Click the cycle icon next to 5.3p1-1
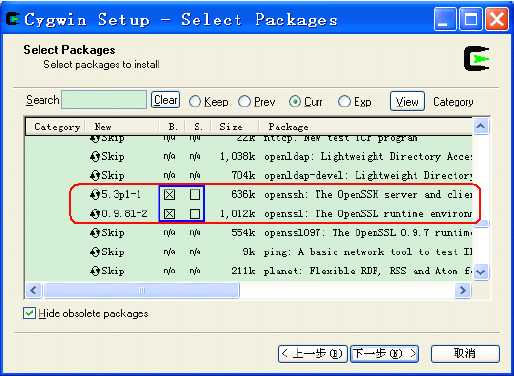Image resolution: width=514 pixels, height=376 pixels. pos(95,195)
